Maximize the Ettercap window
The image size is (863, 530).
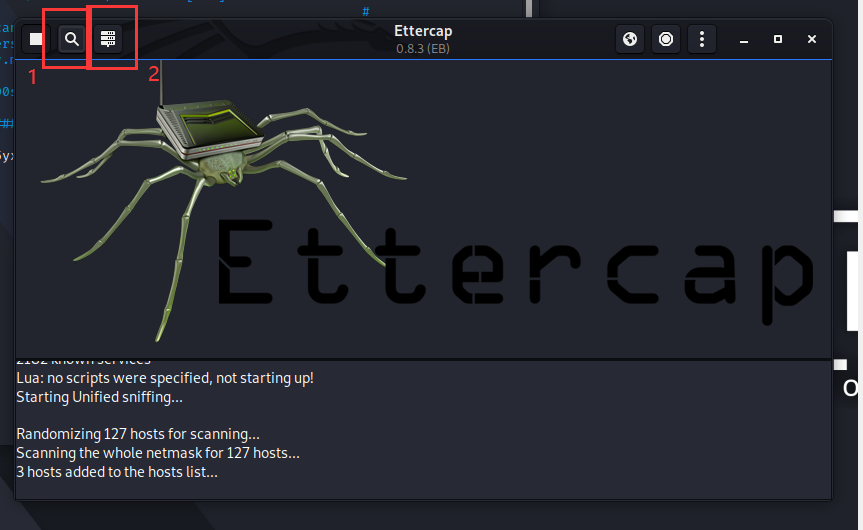point(778,39)
